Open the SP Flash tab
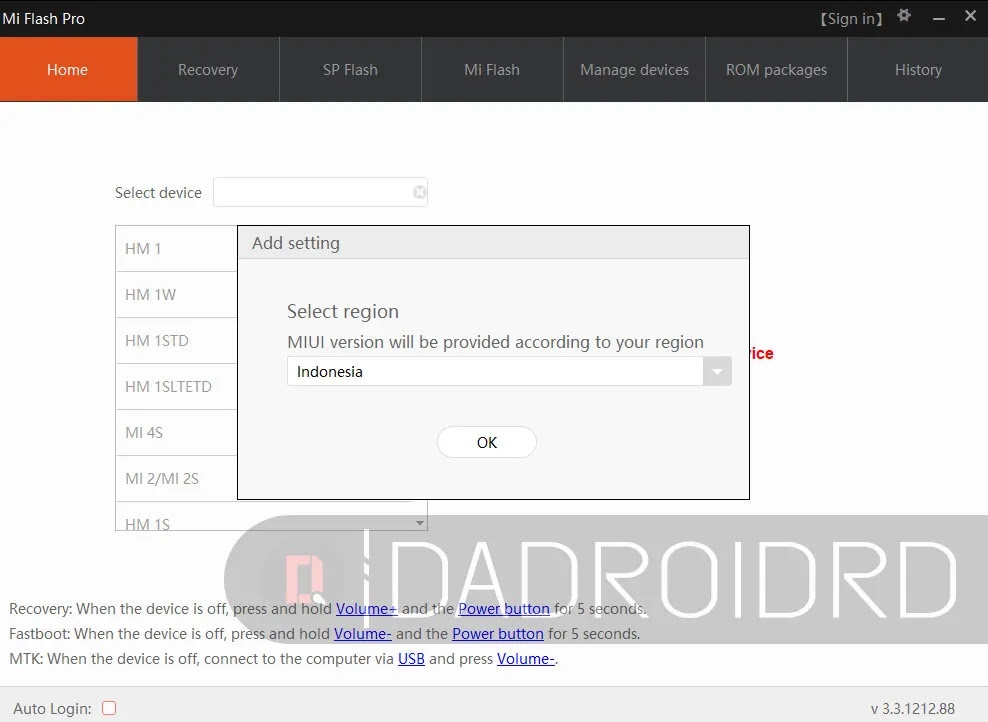Viewport: 988px width, 722px height. [350, 69]
